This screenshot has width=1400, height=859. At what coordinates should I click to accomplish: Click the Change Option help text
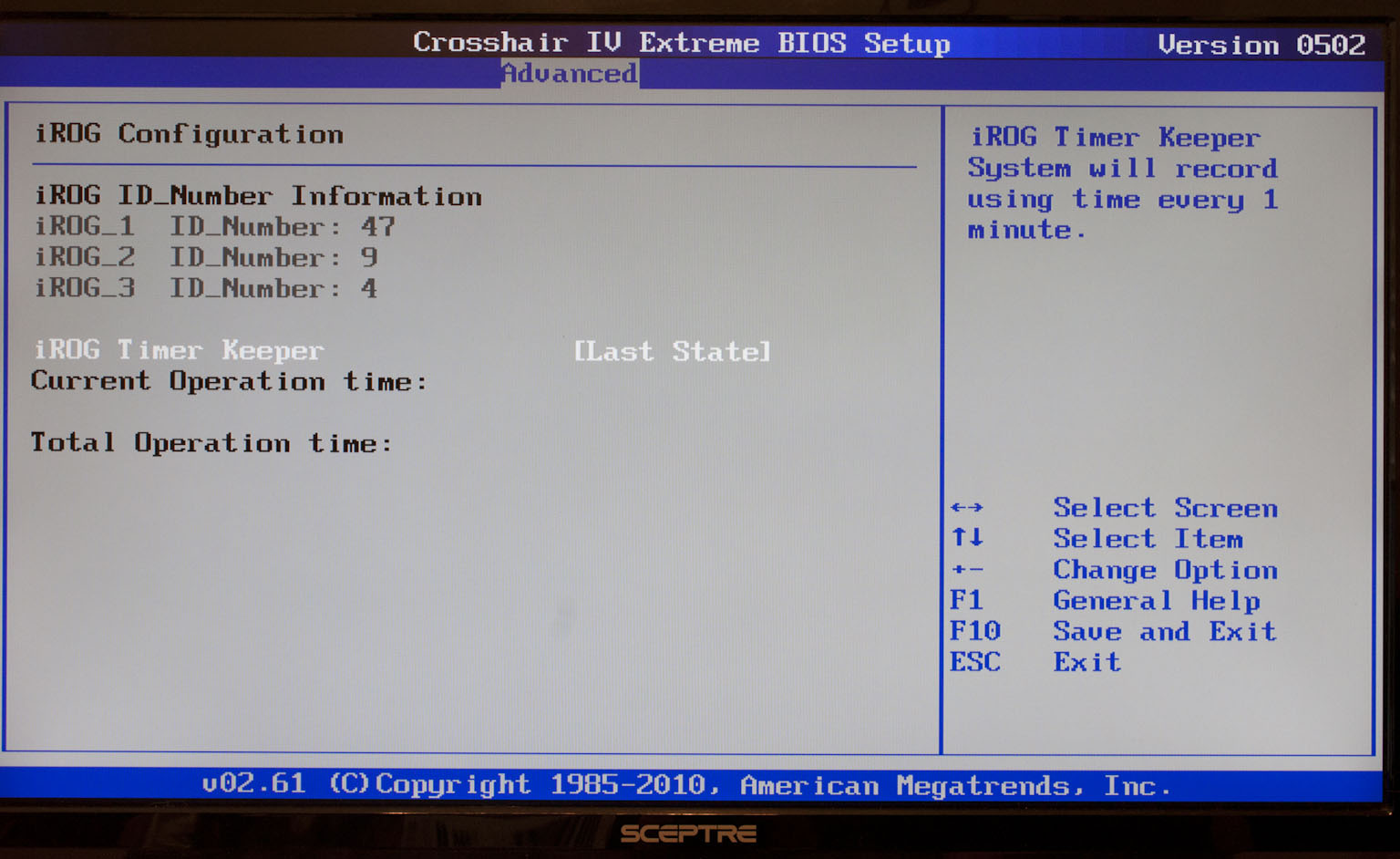point(1166,570)
